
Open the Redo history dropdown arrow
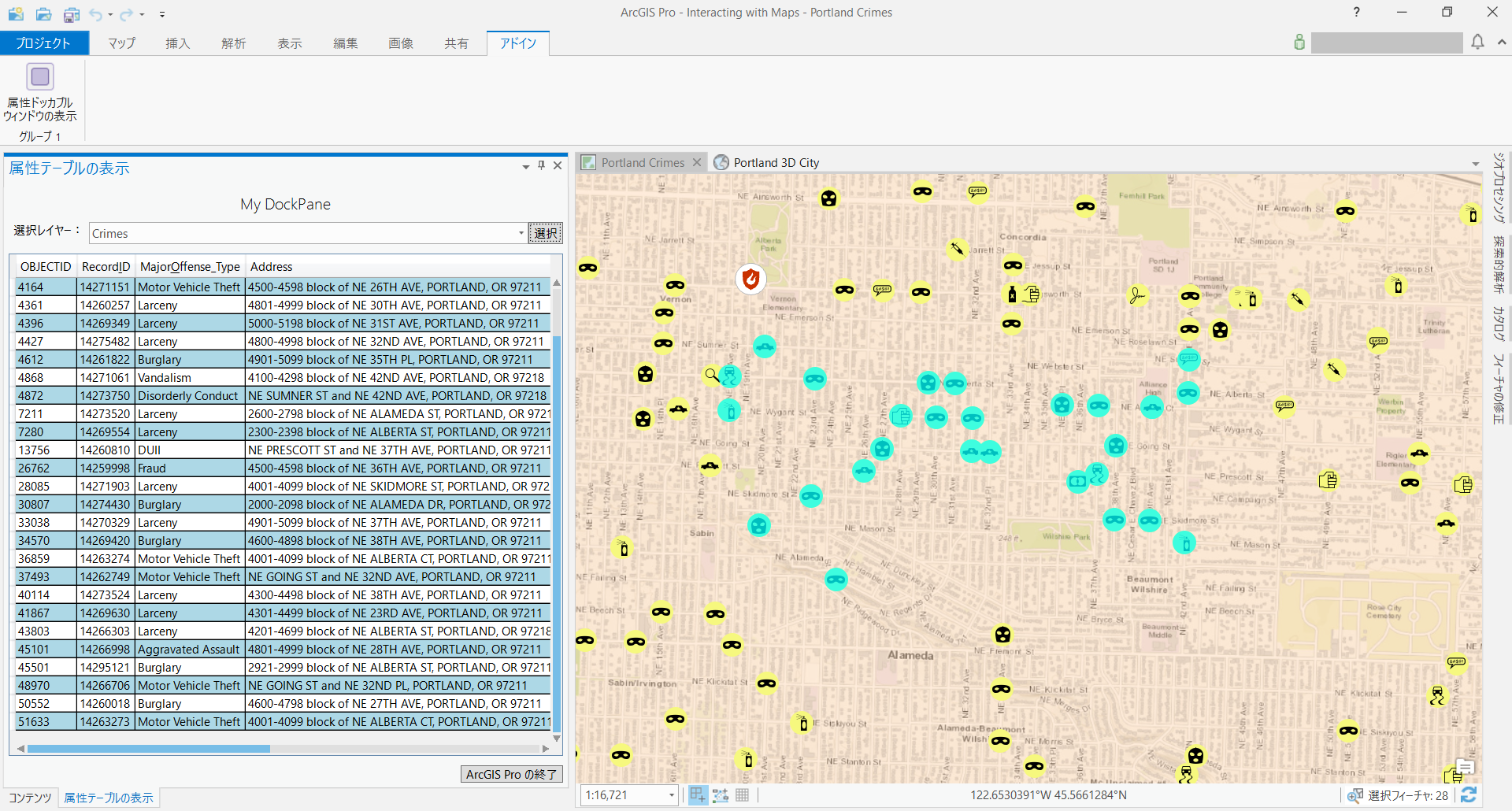pyautogui.click(x=142, y=15)
